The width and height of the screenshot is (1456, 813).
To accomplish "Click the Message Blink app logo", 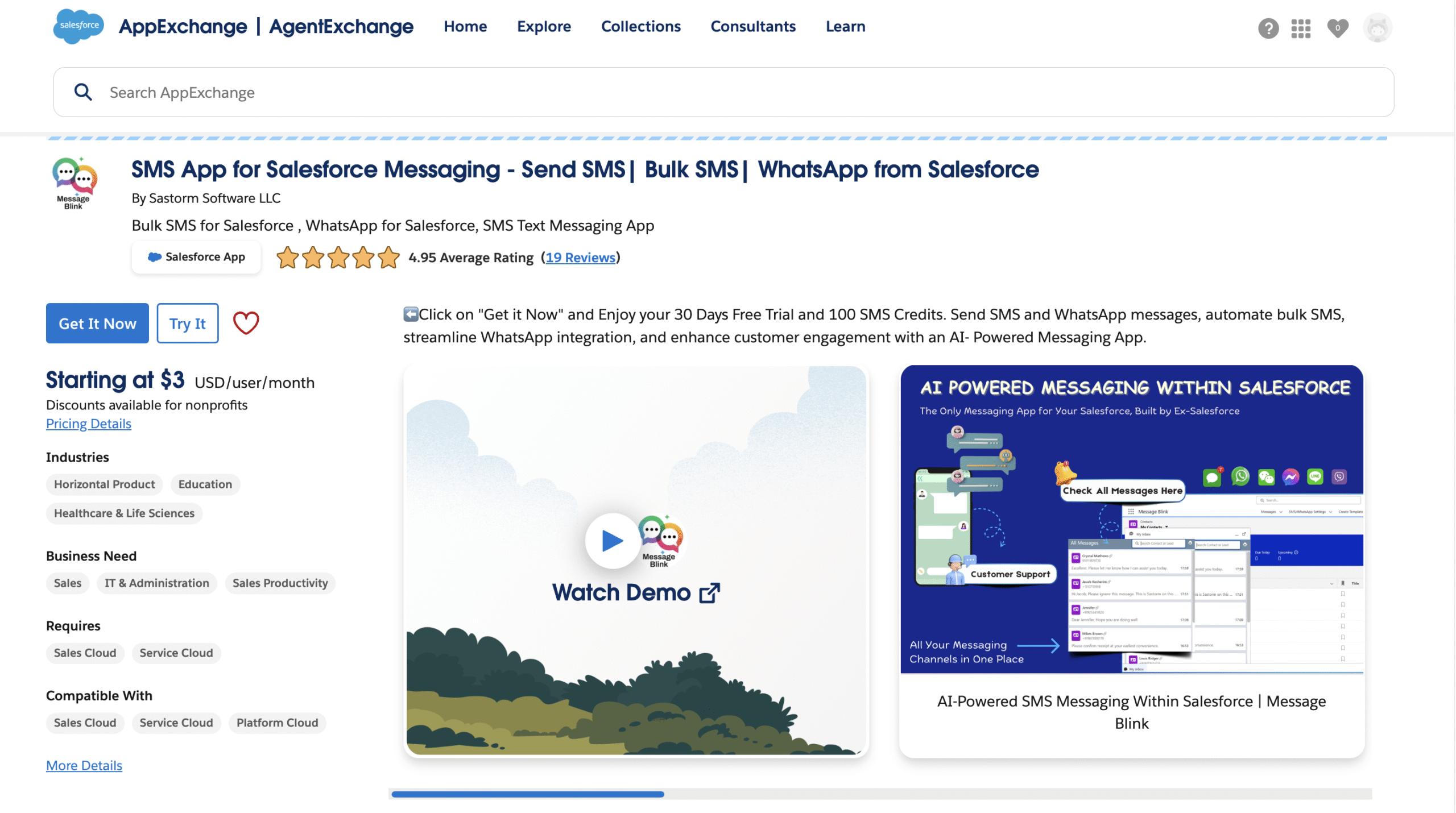I will click(74, 183).
